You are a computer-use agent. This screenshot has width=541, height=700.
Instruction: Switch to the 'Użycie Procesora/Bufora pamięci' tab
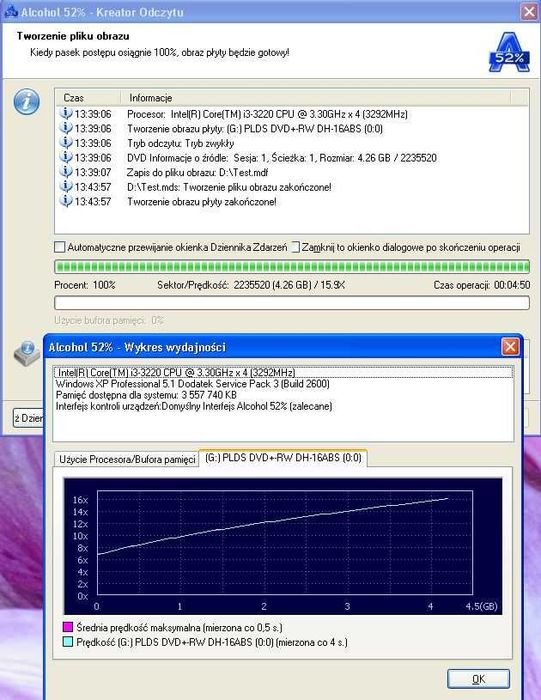click(127, 459)
